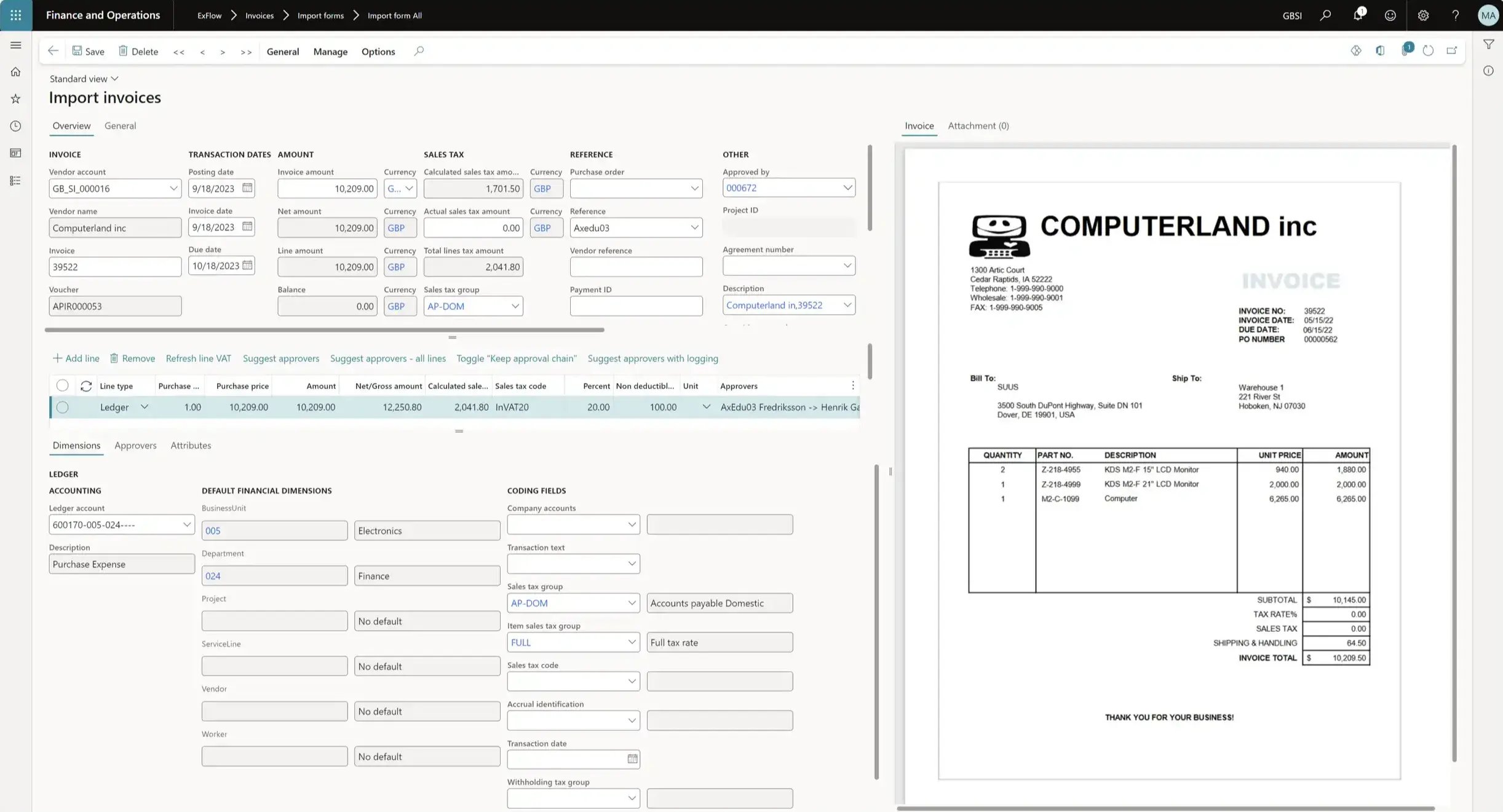The image size is (1503, 812).
Task: Open the search magnifier in the top bar
Action: tap(1325, 15)
